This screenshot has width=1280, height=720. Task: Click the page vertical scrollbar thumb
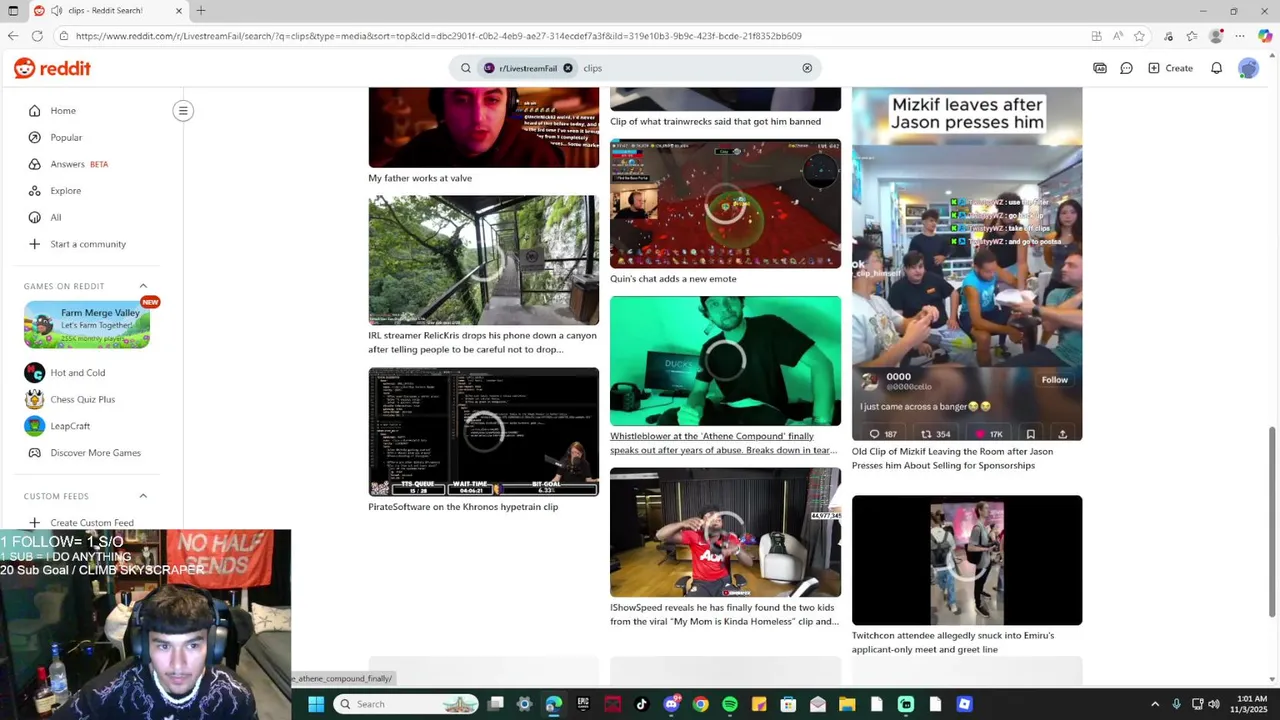(x=1272, y=521)
